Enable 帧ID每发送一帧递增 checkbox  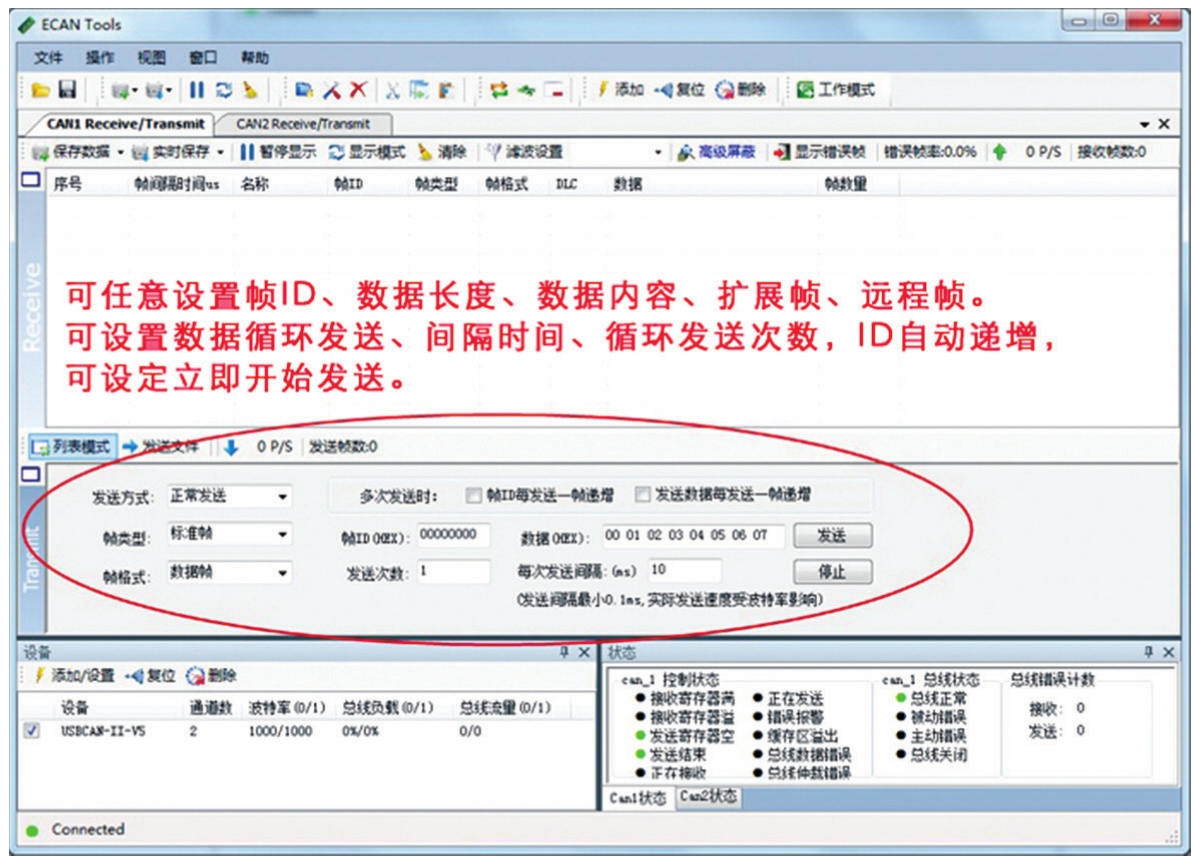point(474,495)
